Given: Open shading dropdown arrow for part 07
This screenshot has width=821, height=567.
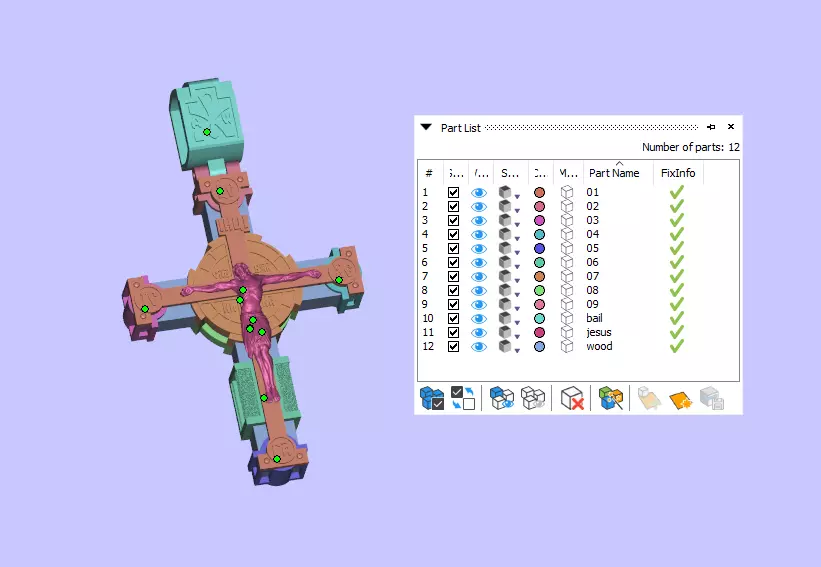Looking at the screenshot, I should click(517, 281).
